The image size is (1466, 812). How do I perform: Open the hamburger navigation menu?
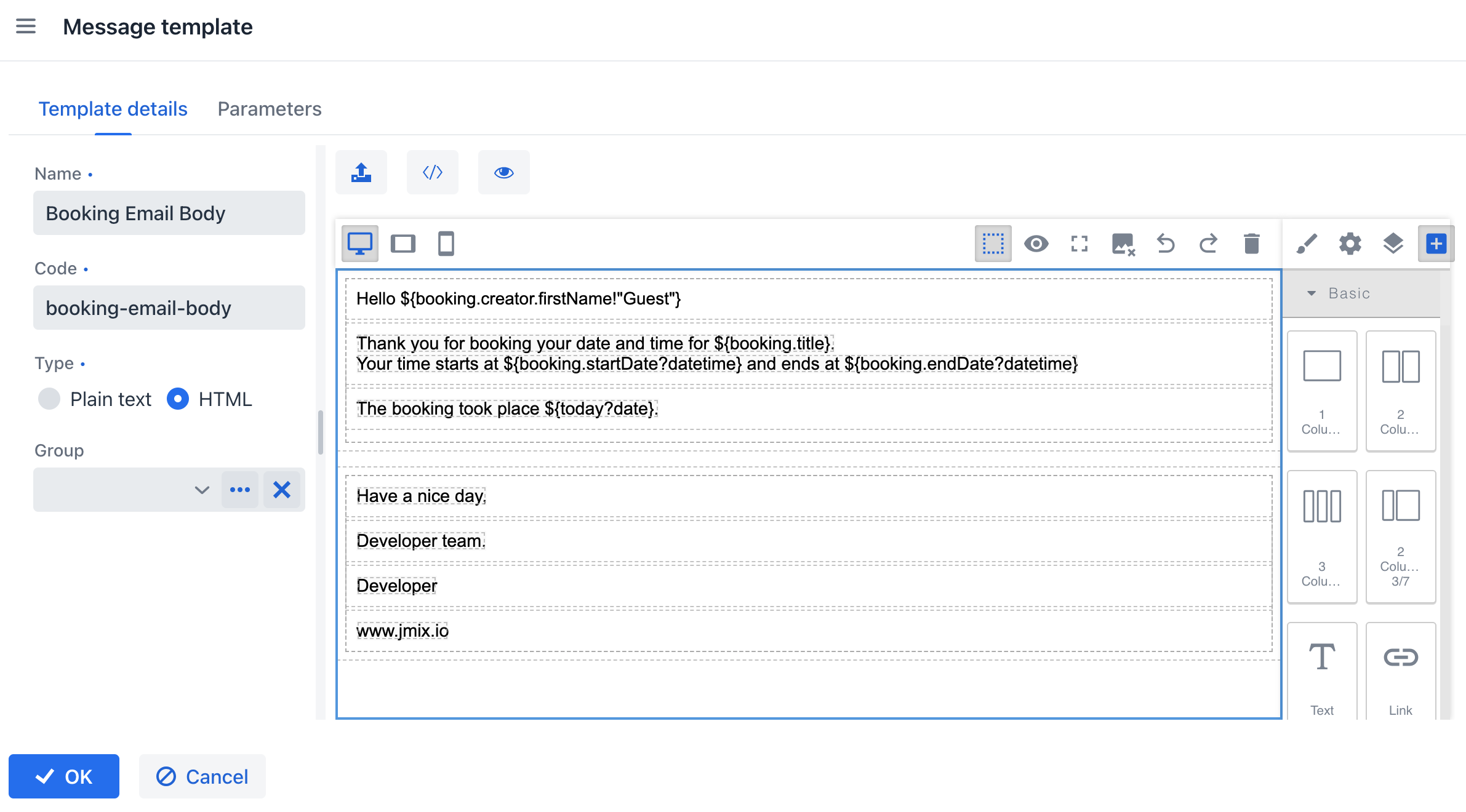point(26,26)
